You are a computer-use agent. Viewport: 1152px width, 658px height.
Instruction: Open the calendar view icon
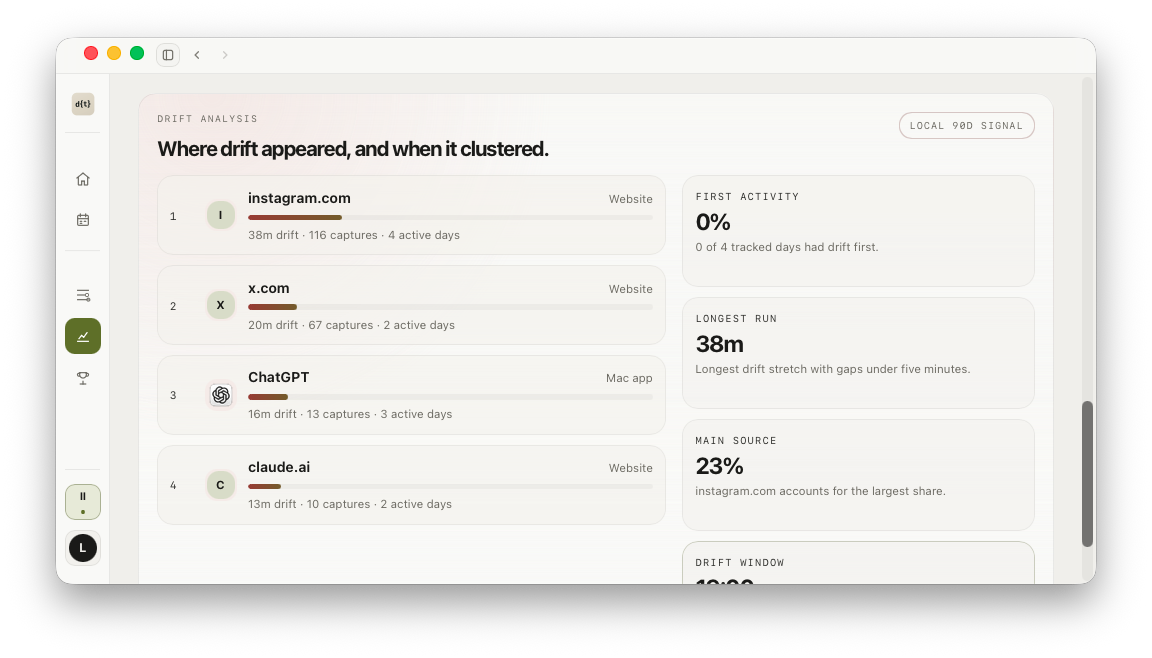[x=83, y=220]
